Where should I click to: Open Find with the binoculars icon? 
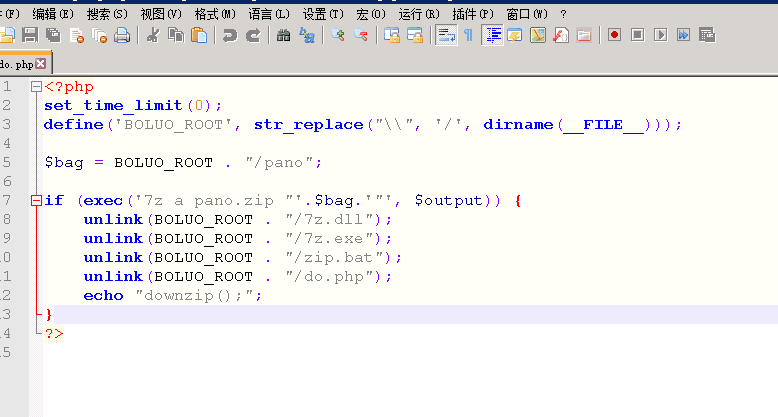(284, 36)
